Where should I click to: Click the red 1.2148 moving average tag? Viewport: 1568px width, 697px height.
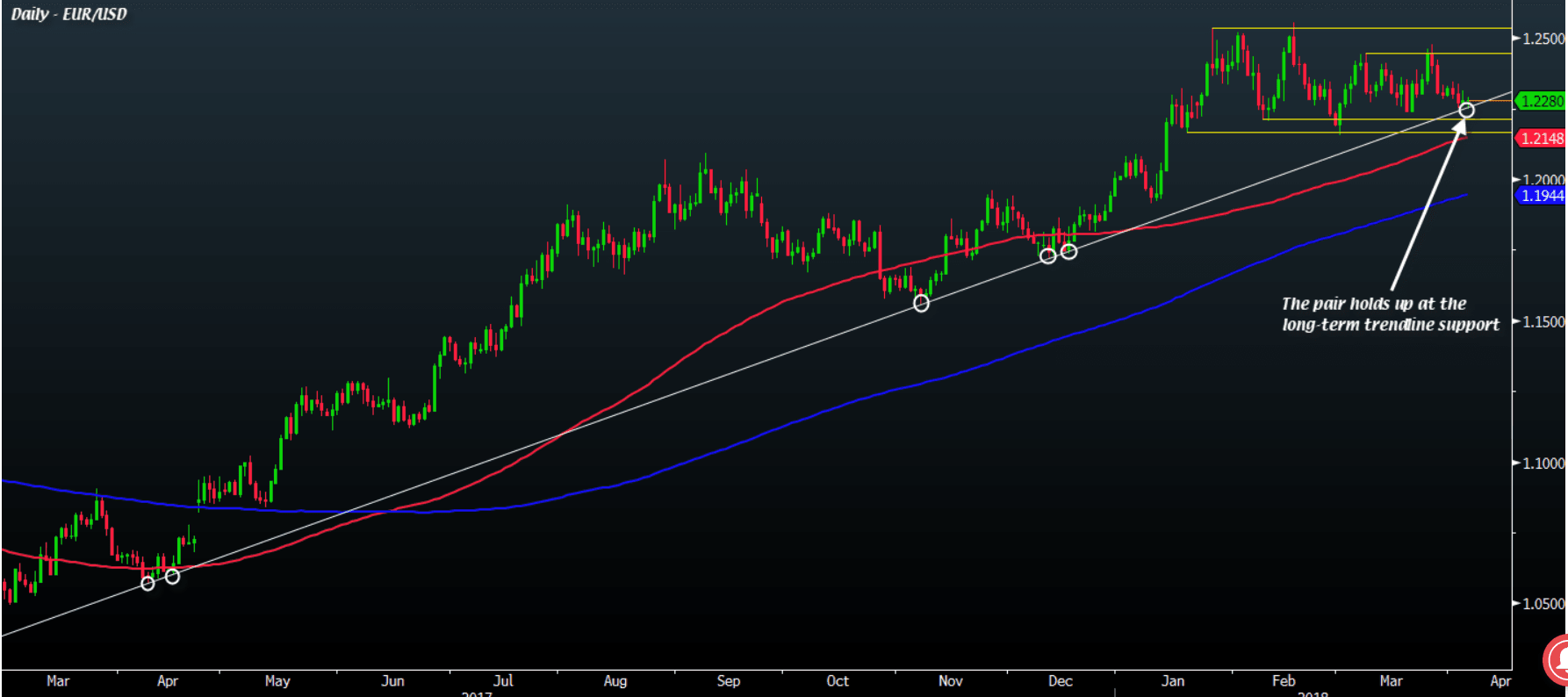point(1542,139)
